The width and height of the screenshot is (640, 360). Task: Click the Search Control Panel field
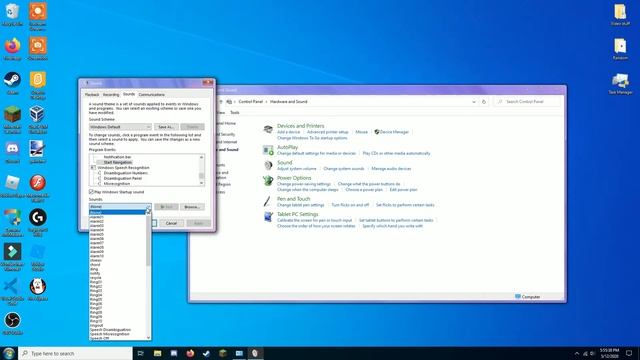(x=527, y=102)
